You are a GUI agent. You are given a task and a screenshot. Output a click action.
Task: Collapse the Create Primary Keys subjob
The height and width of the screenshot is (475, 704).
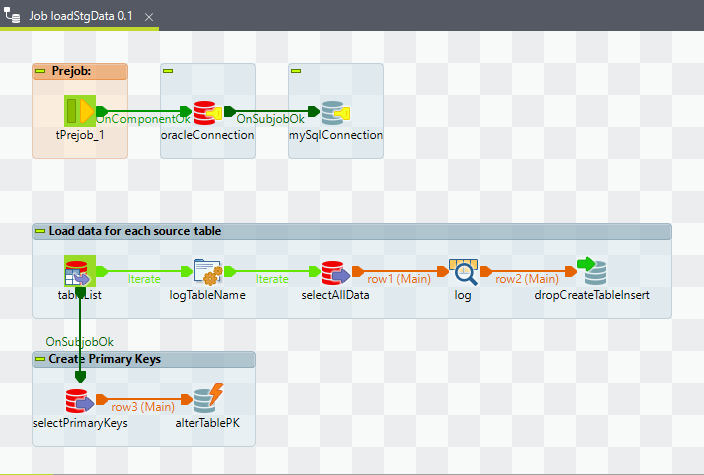(x=41, y=359)
